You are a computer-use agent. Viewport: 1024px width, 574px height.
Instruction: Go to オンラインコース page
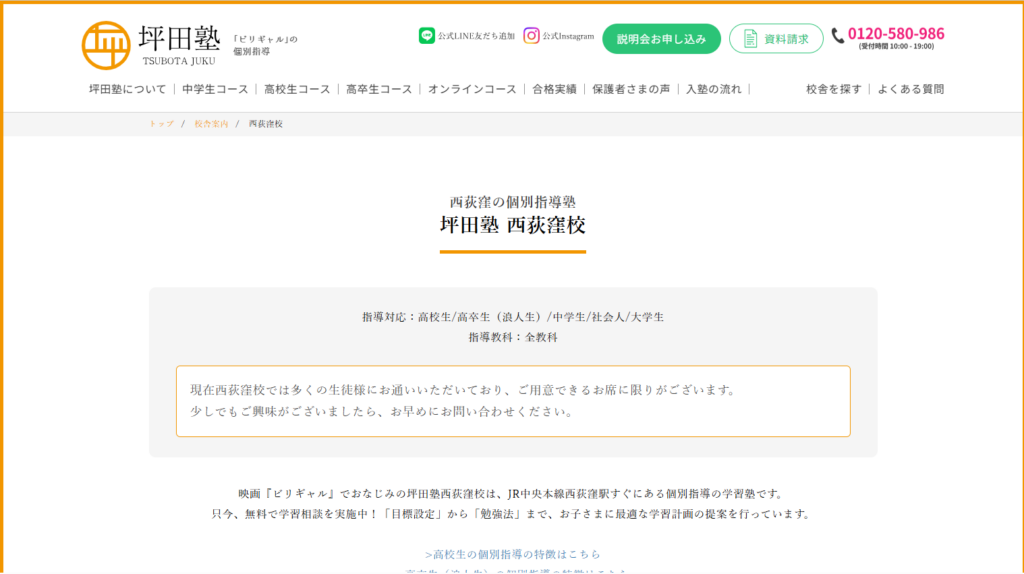(x=472, y=89)
